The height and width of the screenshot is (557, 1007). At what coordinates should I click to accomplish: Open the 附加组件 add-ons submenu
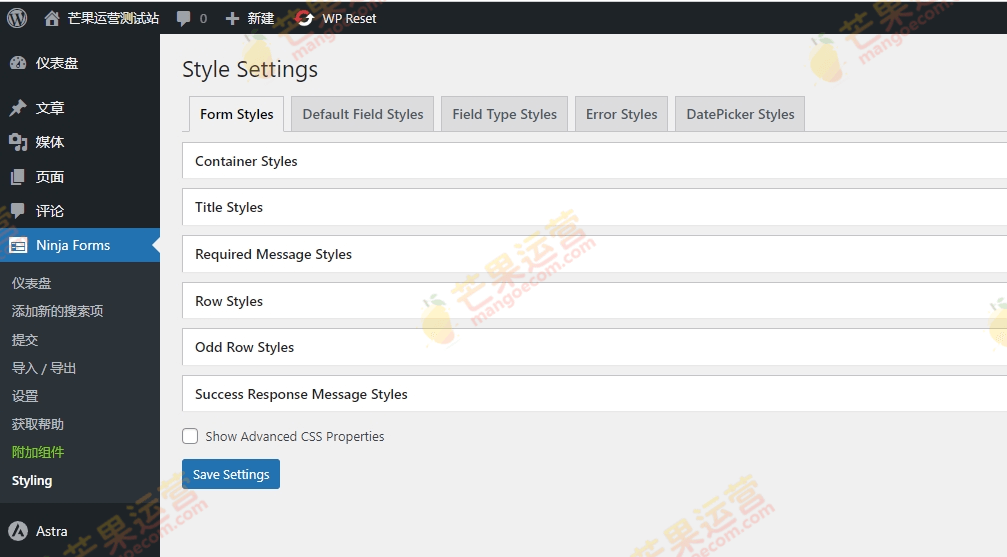click(x=38, y=452)
